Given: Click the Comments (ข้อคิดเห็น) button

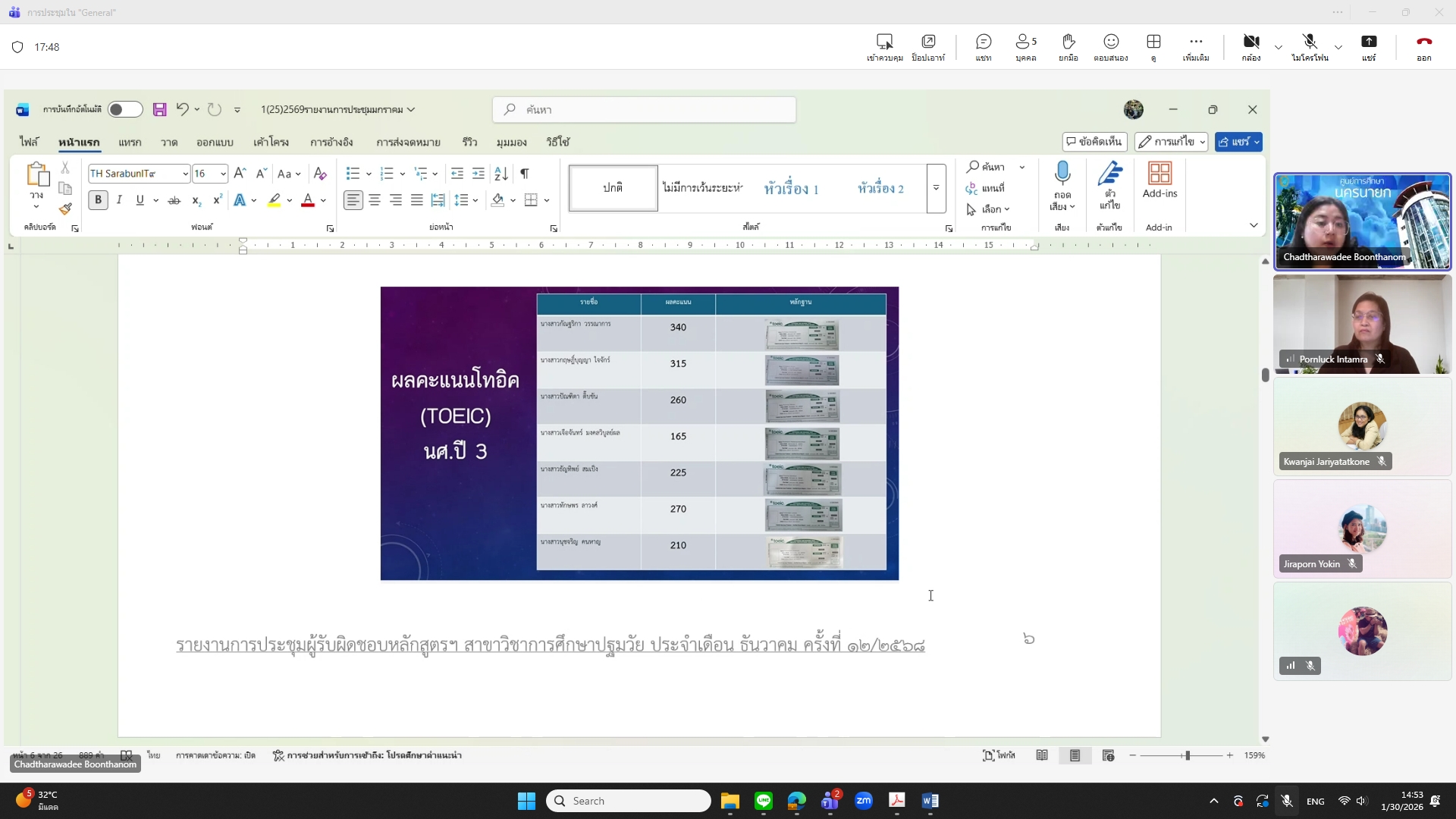Looking at the screenshot, I should [1094, 142].
